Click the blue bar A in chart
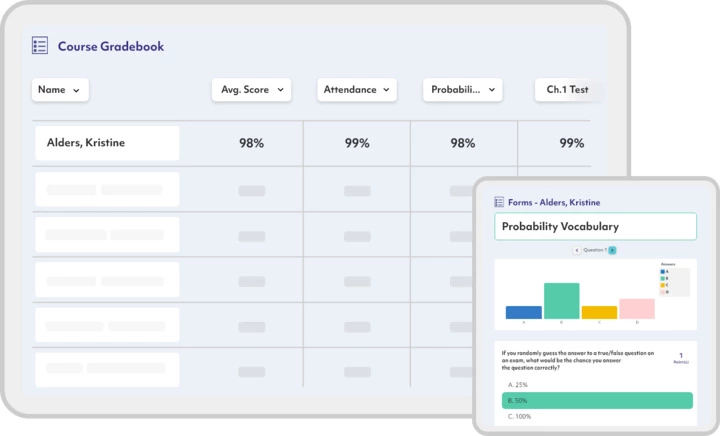Viewport: 720px width, 436px height. [523, 312]
